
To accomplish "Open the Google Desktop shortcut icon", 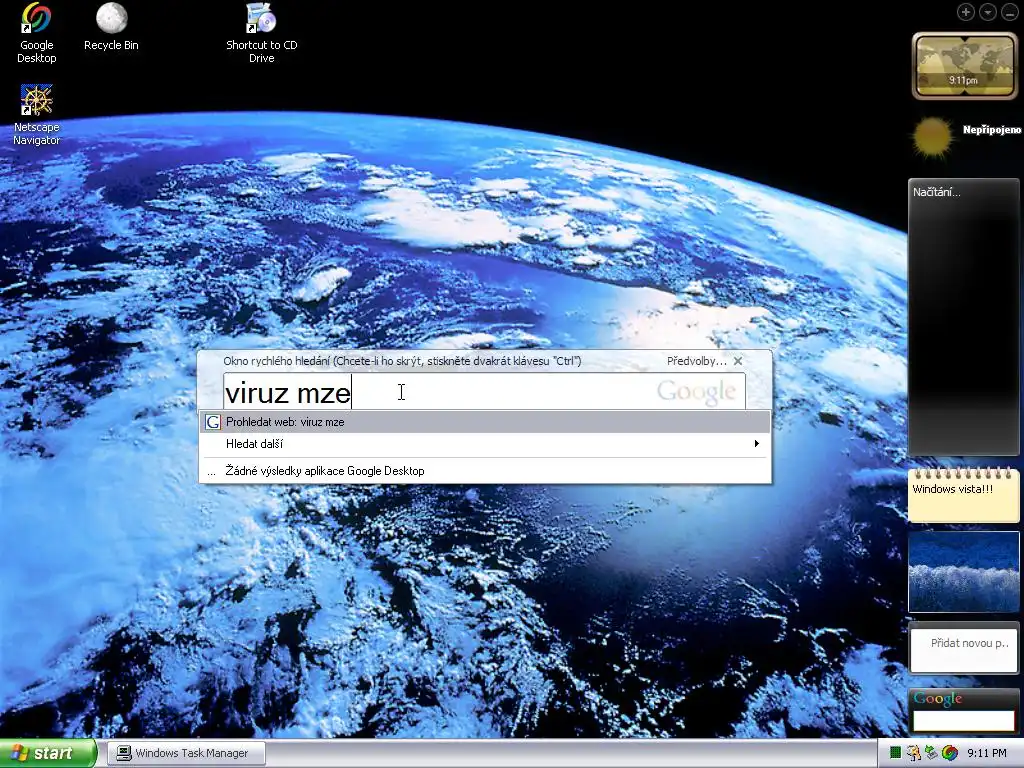I will 37,33.
